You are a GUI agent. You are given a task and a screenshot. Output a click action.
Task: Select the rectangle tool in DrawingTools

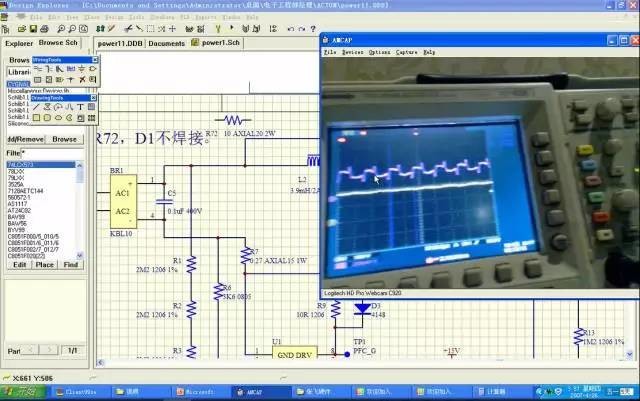(36, 118)
